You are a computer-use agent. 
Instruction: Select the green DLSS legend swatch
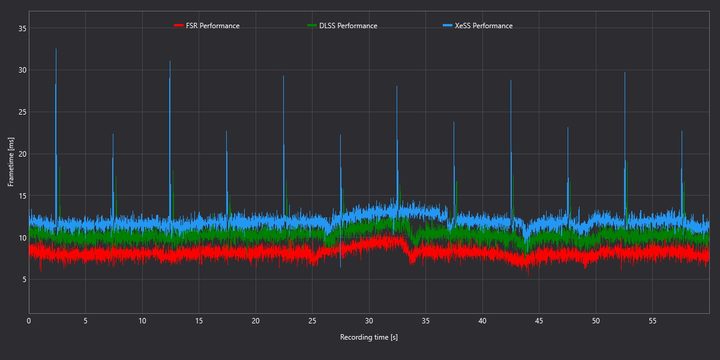312,26
